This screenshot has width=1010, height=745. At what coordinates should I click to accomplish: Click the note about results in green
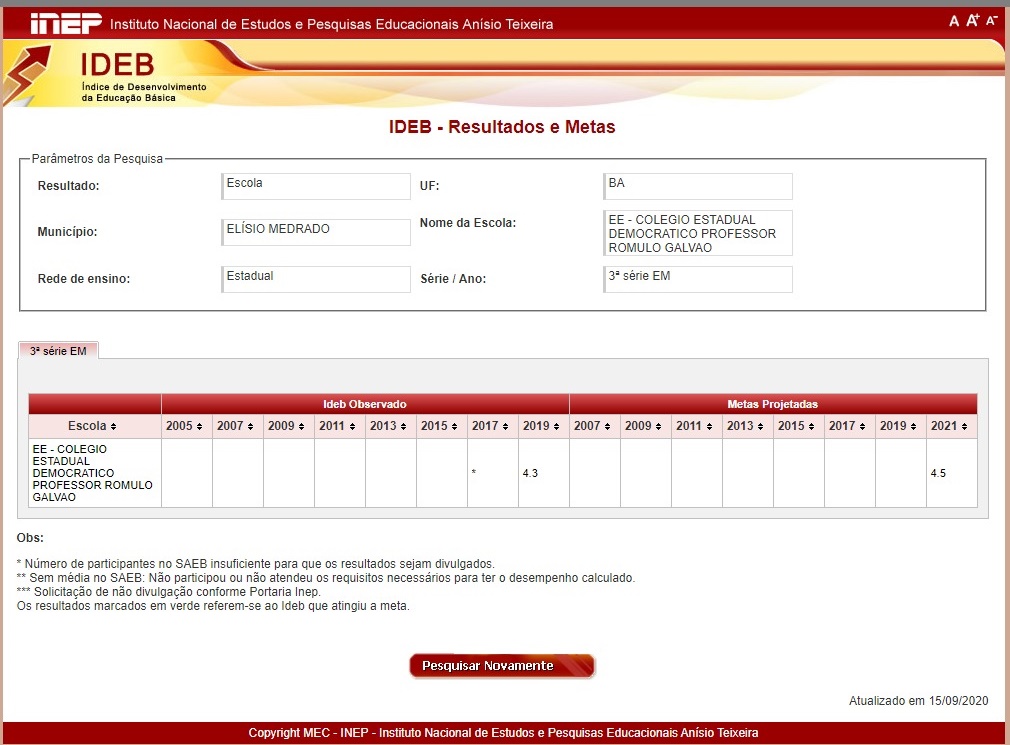(213, 606)
